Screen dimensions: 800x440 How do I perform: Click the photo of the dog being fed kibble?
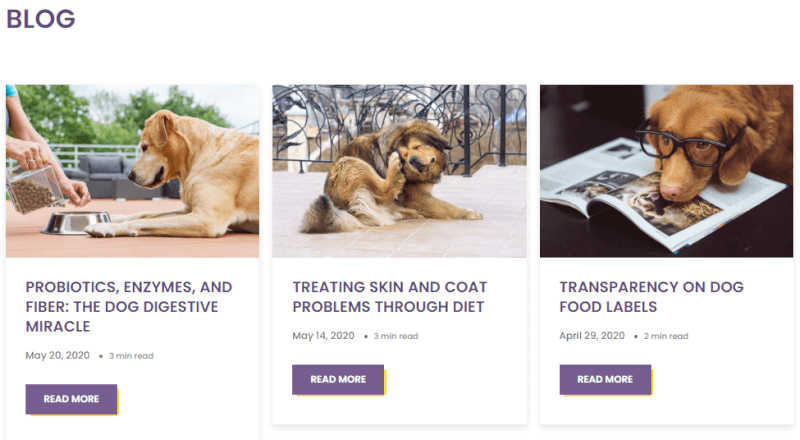click(x=133, y=171)
